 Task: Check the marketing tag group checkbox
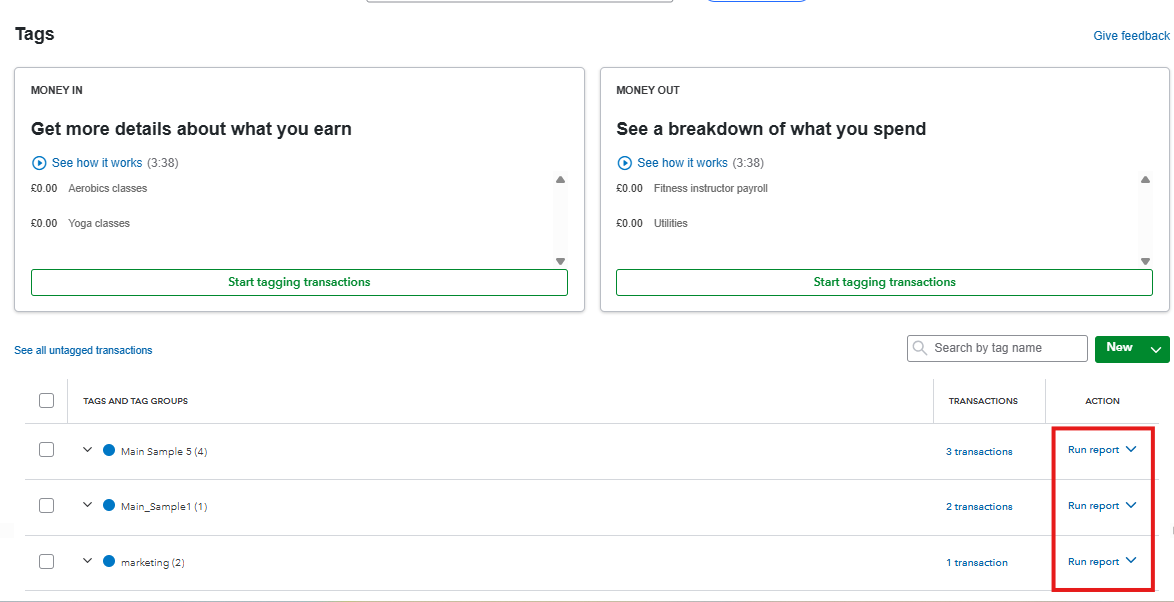coord(46,562)
